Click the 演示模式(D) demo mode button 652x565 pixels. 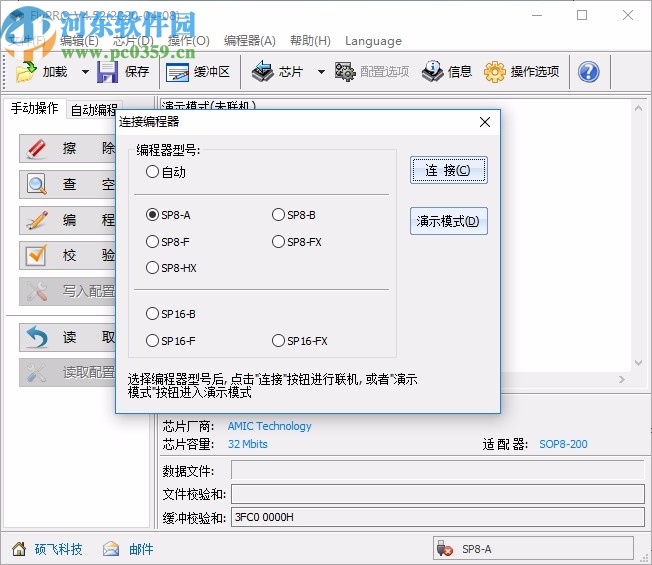pyautogui.click(x=449, y=221)
